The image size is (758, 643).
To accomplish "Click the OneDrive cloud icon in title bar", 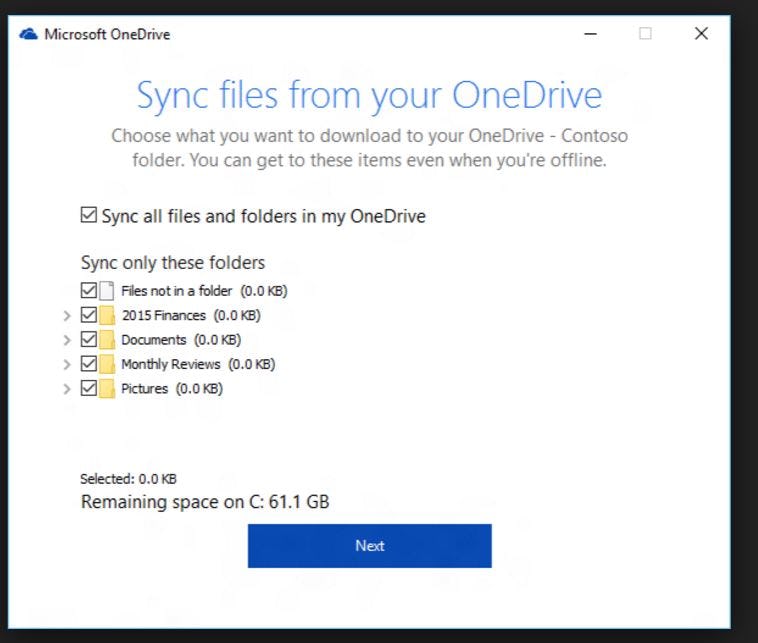I will point(29,34).
